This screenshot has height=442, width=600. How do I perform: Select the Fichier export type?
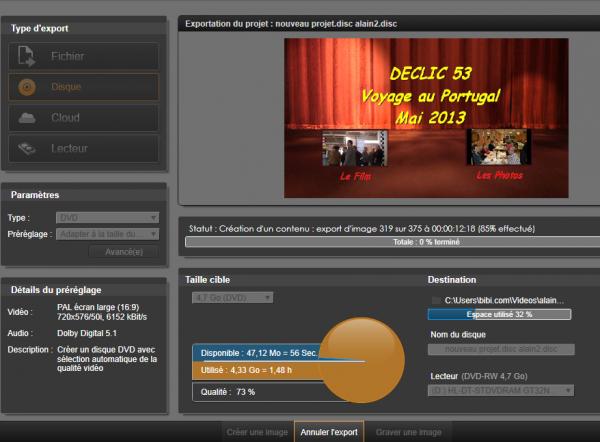[x=83, y=56]
